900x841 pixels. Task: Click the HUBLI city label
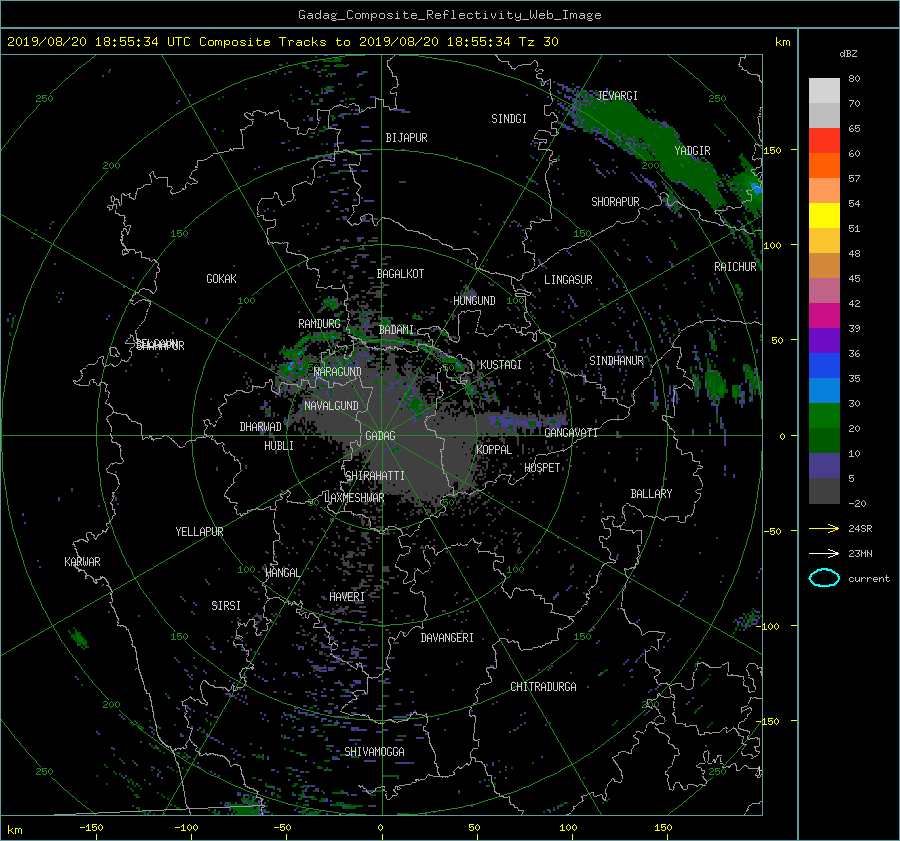pyautogui.click(x=279, y=446)
